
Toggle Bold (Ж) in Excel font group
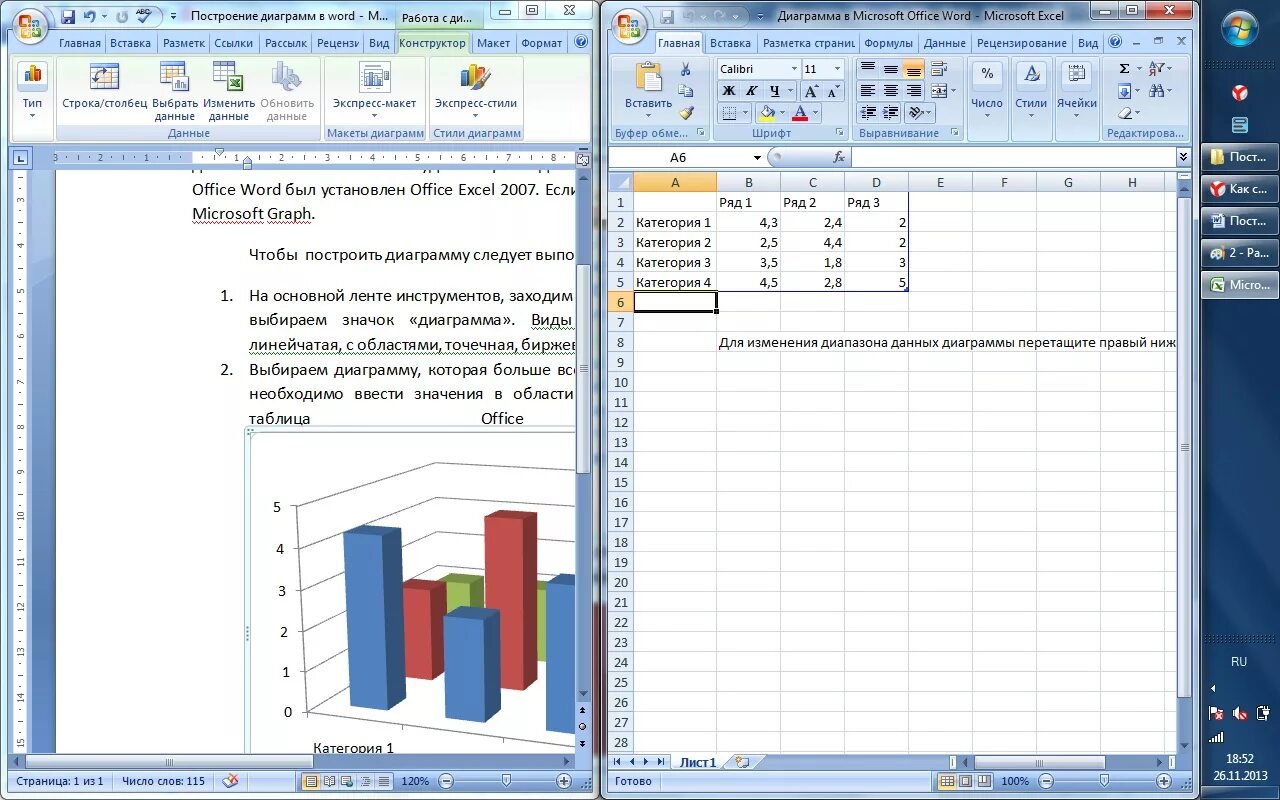point(729,91)
